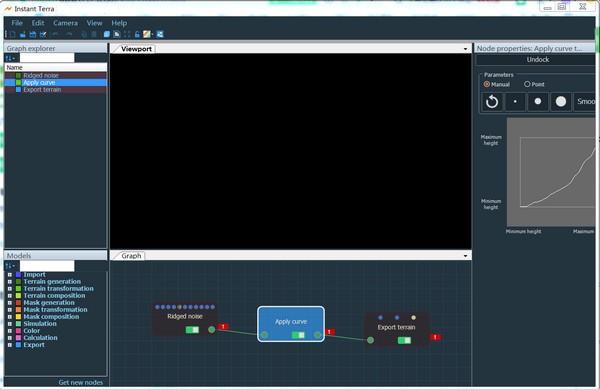Click the Save toolbar icon

(x=33, y=34)
